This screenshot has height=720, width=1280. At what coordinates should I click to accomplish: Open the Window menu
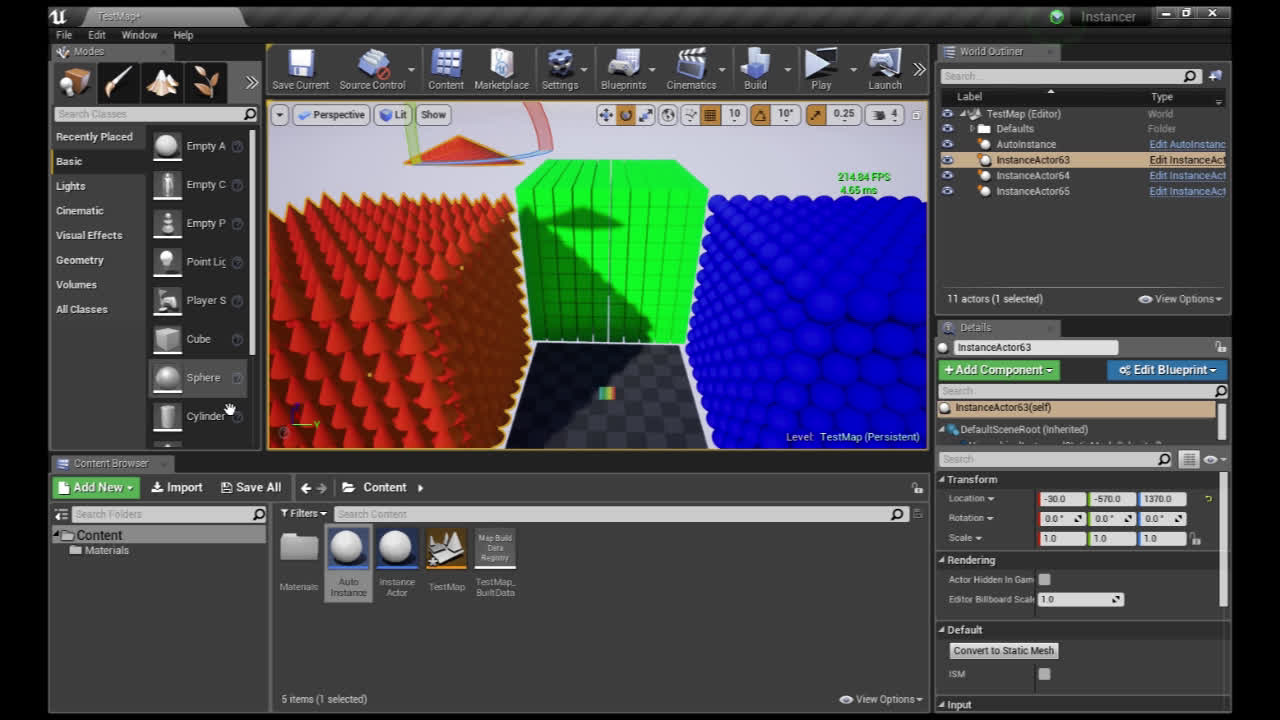(x=139, y=35)
